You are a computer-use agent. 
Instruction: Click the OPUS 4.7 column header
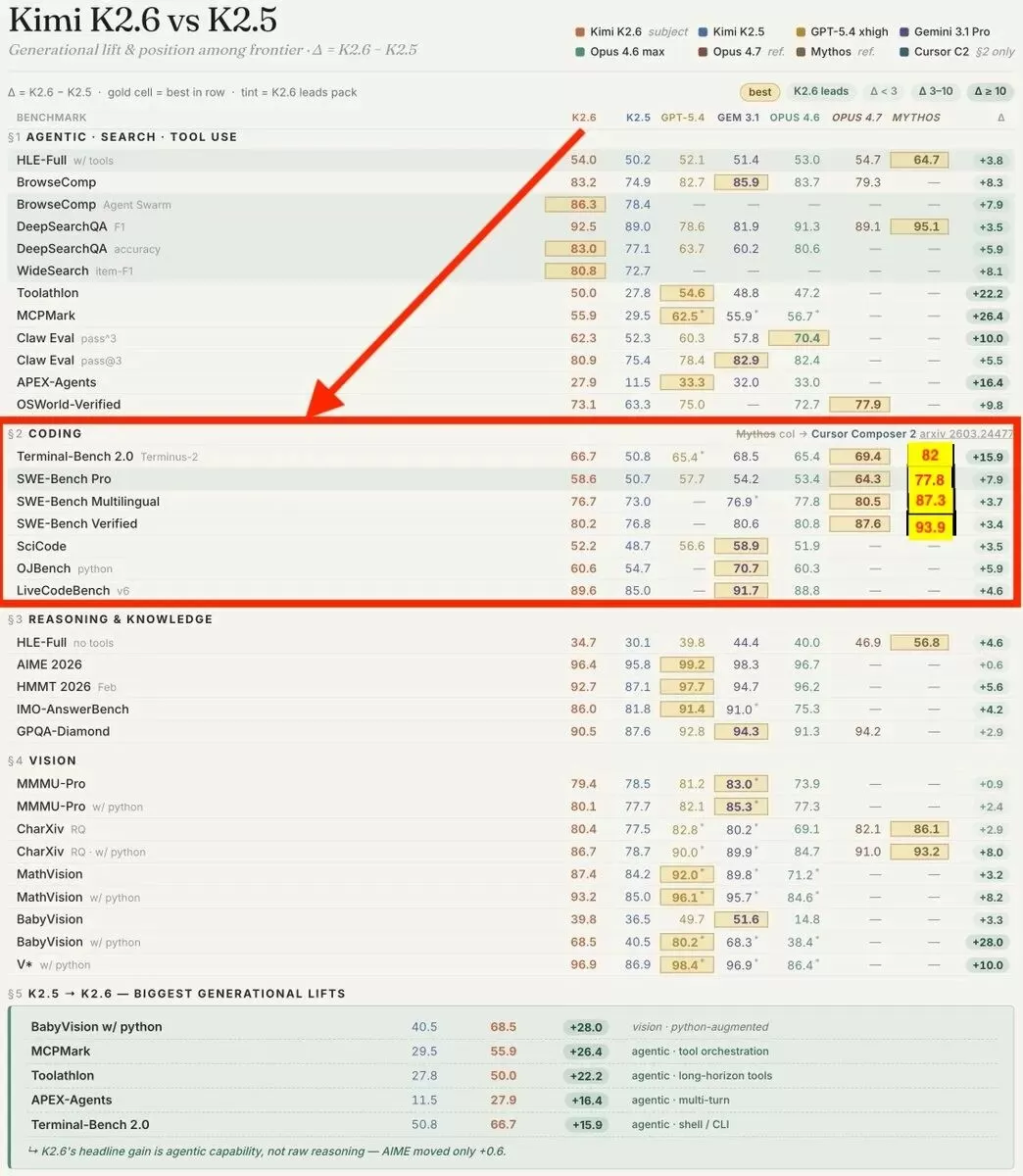[x=857, y=118]
